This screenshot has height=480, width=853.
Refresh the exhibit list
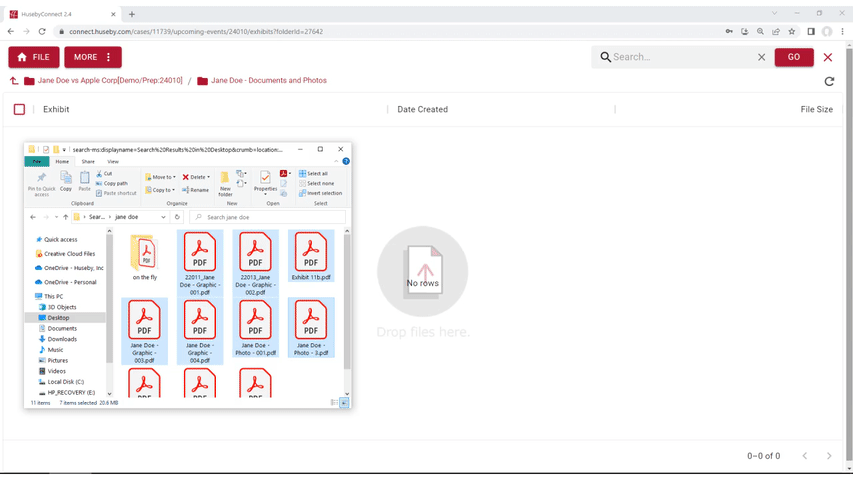pos(829,81)
